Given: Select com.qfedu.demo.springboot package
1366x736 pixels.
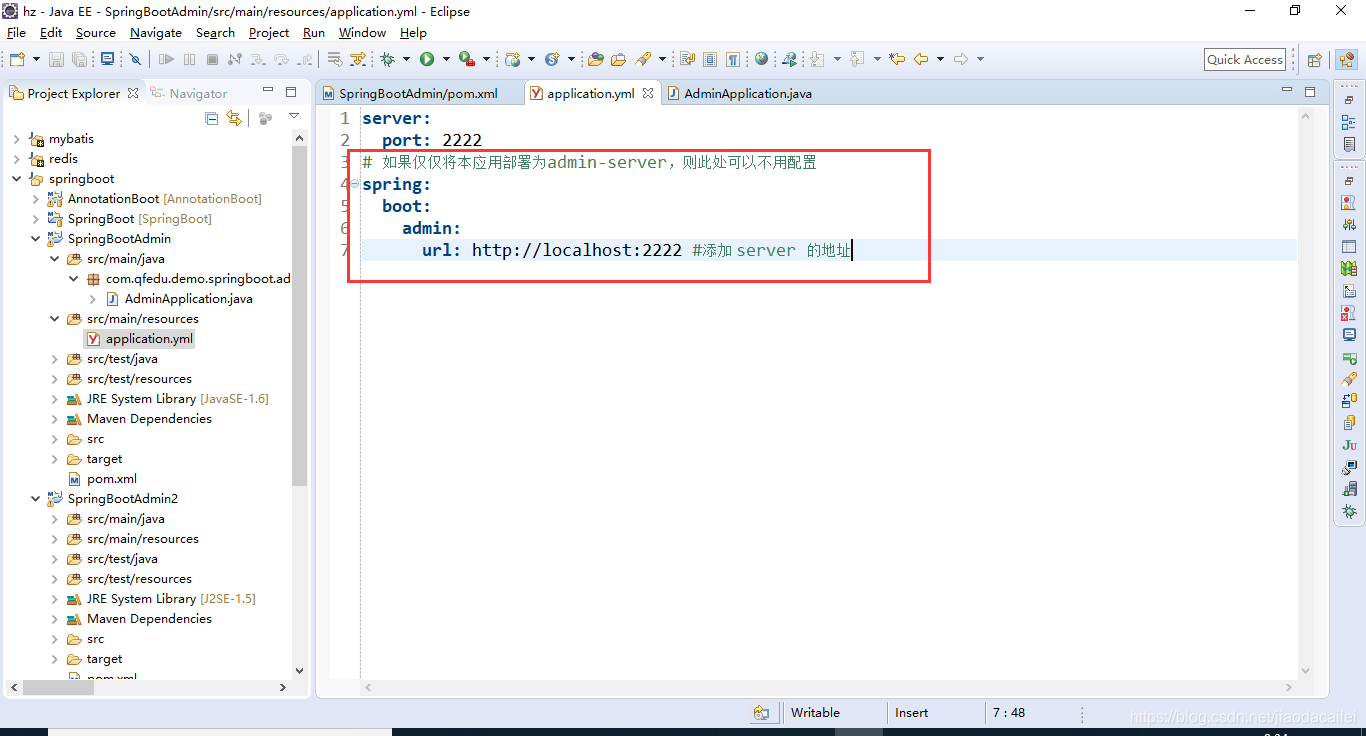Looking at the screenshot, I should 189,279.
